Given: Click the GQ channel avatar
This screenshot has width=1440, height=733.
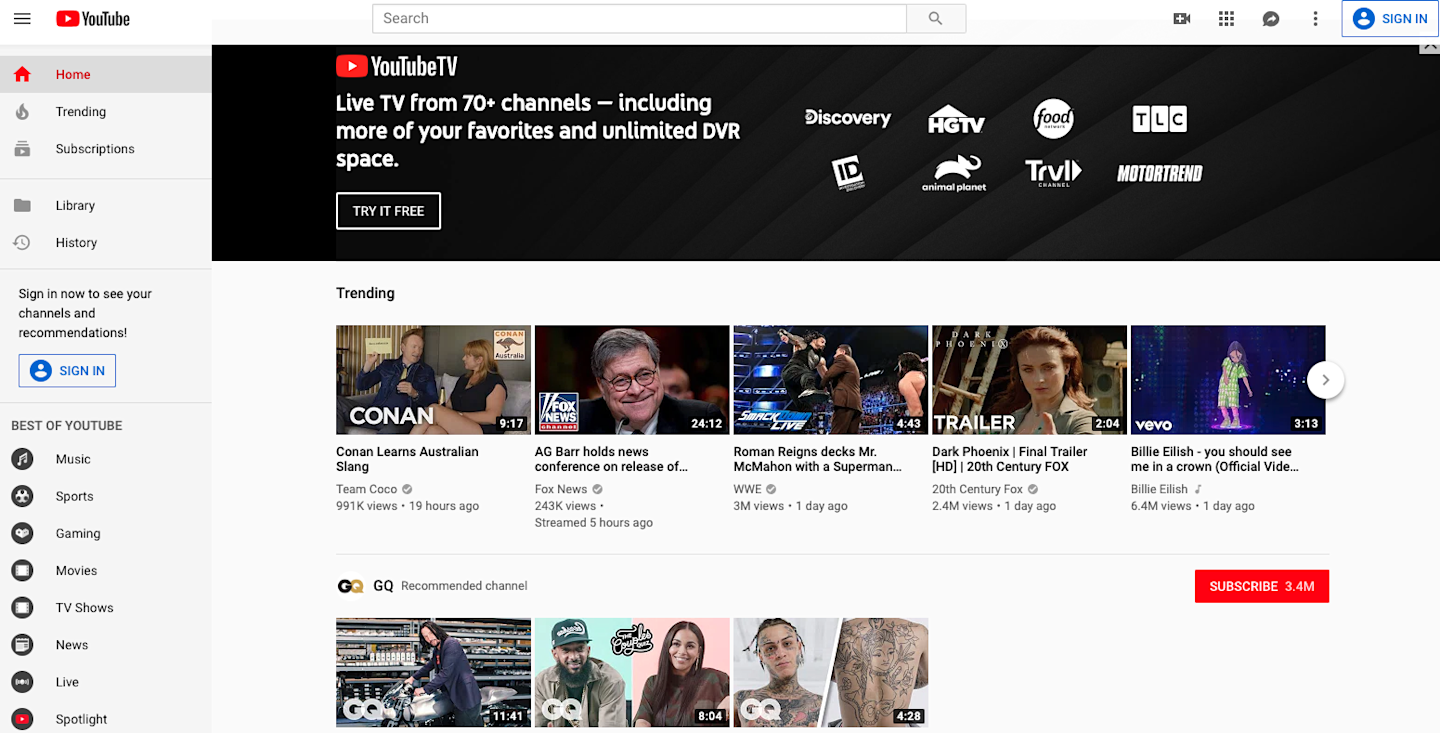Looking at the screenshot, I should (x=350, y=586).
